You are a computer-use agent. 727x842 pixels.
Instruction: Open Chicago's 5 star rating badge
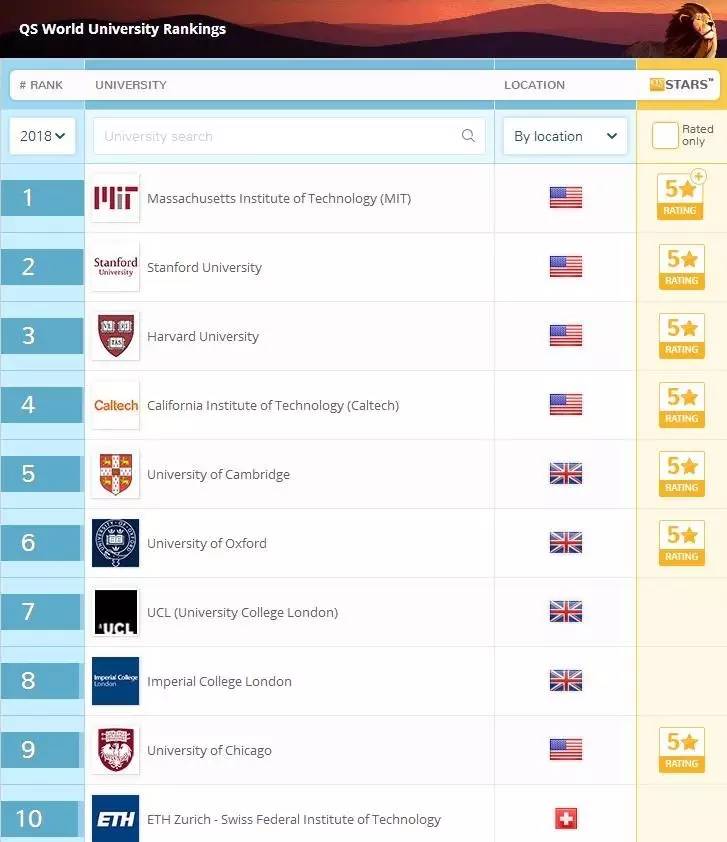(681, 750)
